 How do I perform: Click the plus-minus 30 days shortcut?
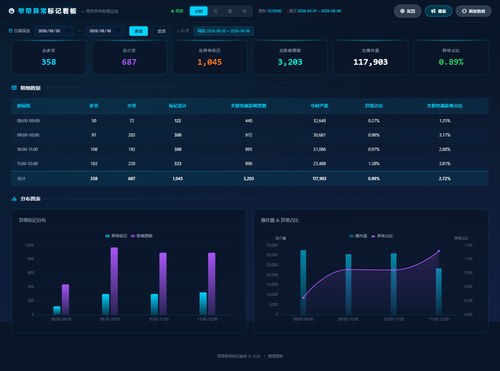(183, 31)
